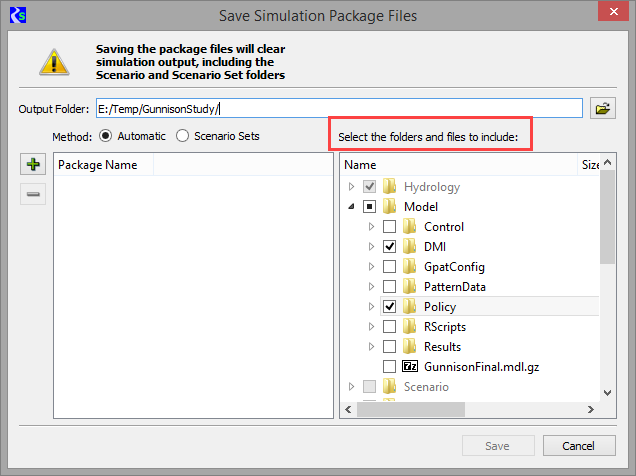Expand the GpatConfig folder node

371,267
